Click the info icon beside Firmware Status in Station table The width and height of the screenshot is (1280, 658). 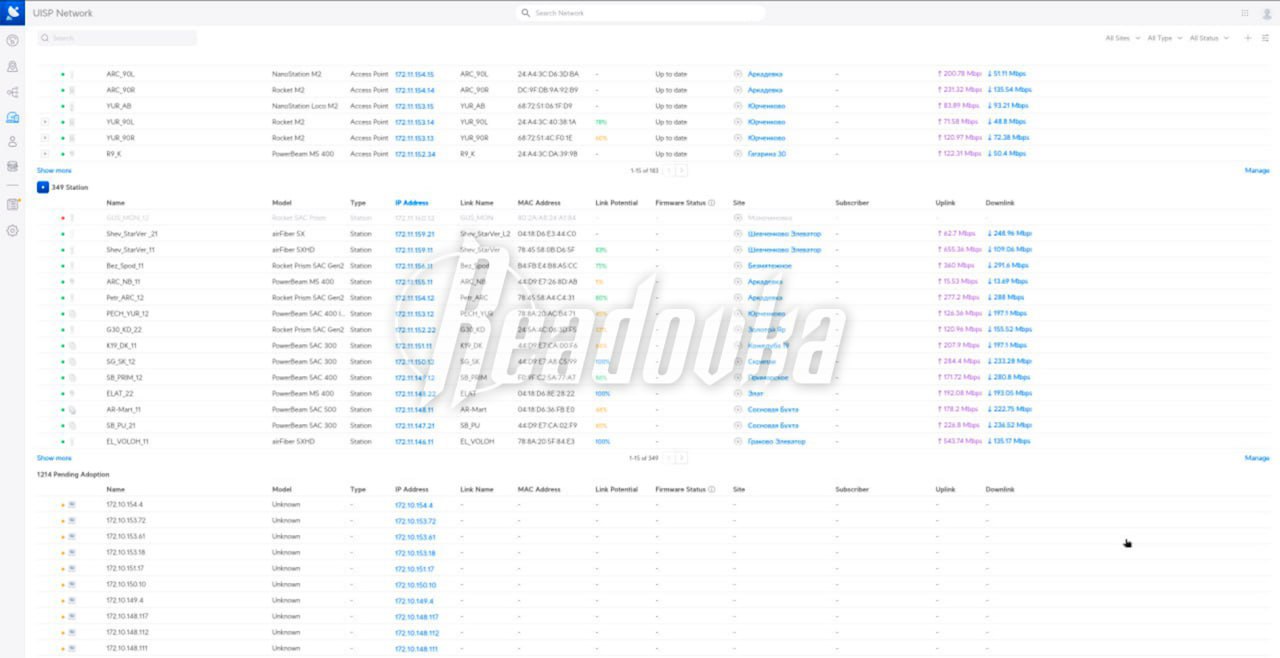pyautogui.click(x=712, y=203)
